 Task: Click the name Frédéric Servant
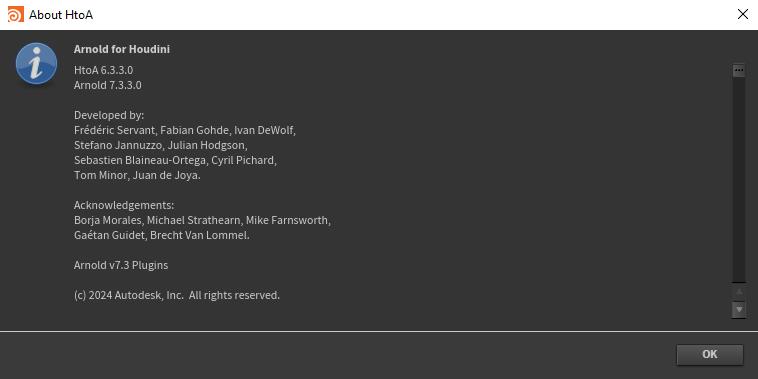pyautogui.click(x=114, y=130)
